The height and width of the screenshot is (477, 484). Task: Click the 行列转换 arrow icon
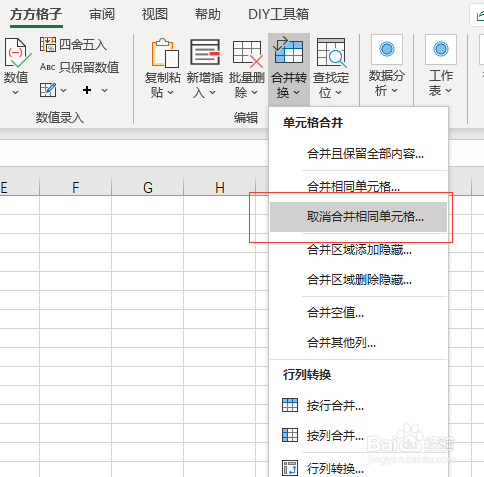pyautogui.click(x=290, y=468)
